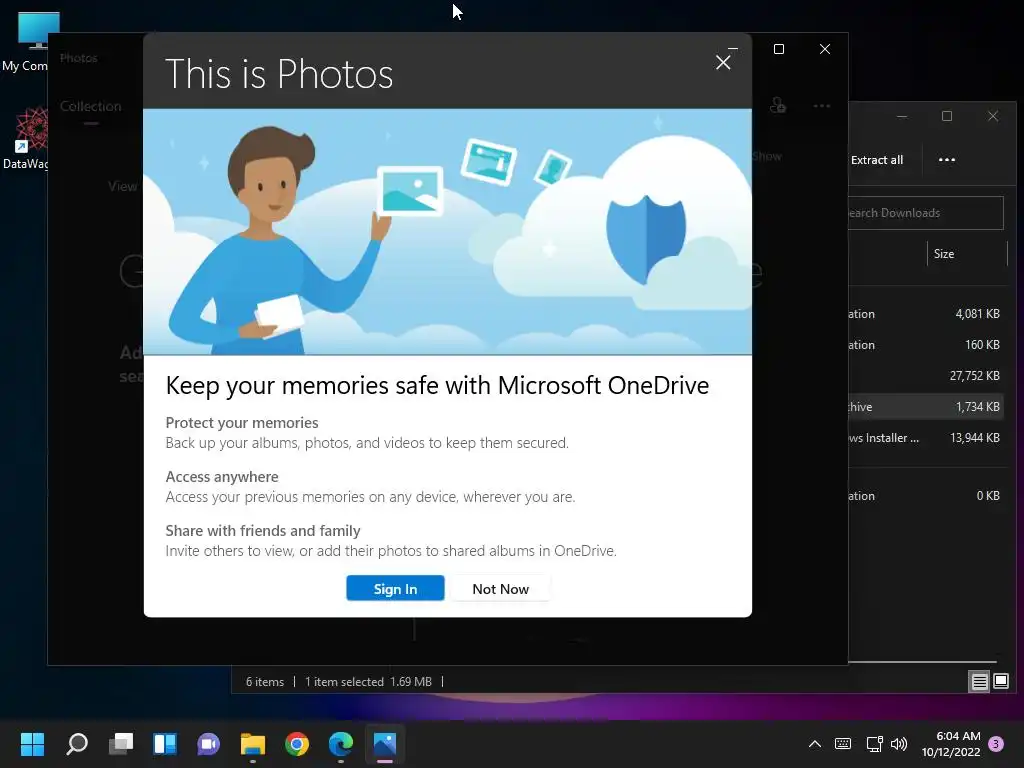Open the Widgets taskbar icon
This screenshot has height=768, width=1024.
165,744
